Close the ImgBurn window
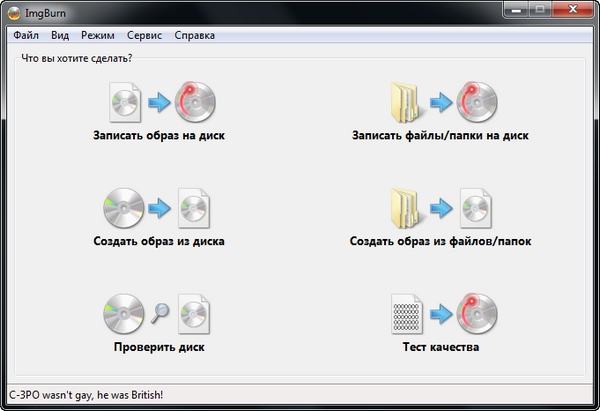This screenshot has width=600, height=411. pos(573,10)
